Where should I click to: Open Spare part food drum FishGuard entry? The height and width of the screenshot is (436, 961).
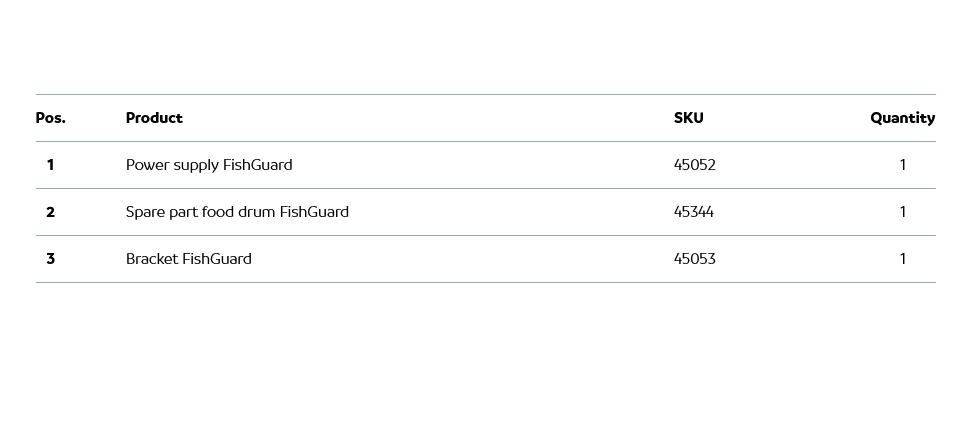[x=237, y=212]
